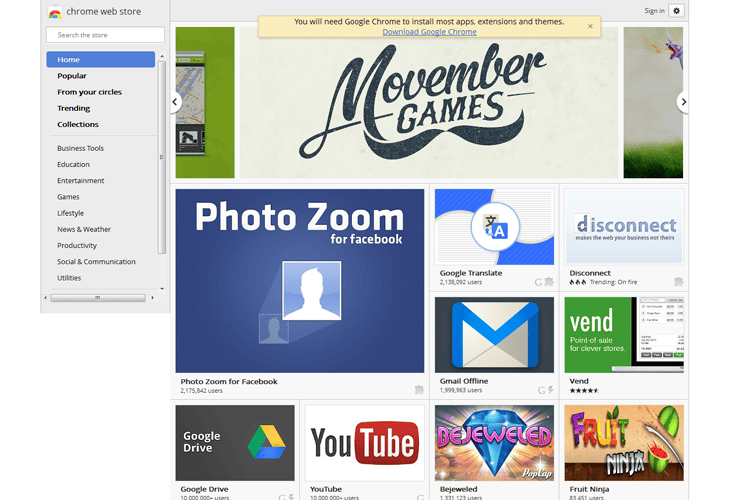Click the Vend title text
The image size is (730, 500).
579,381
